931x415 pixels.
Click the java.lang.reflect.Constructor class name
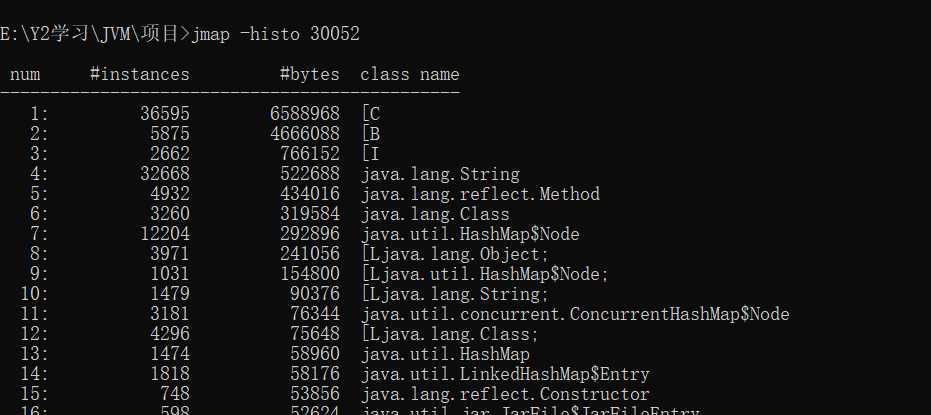(x=504, y=394)
